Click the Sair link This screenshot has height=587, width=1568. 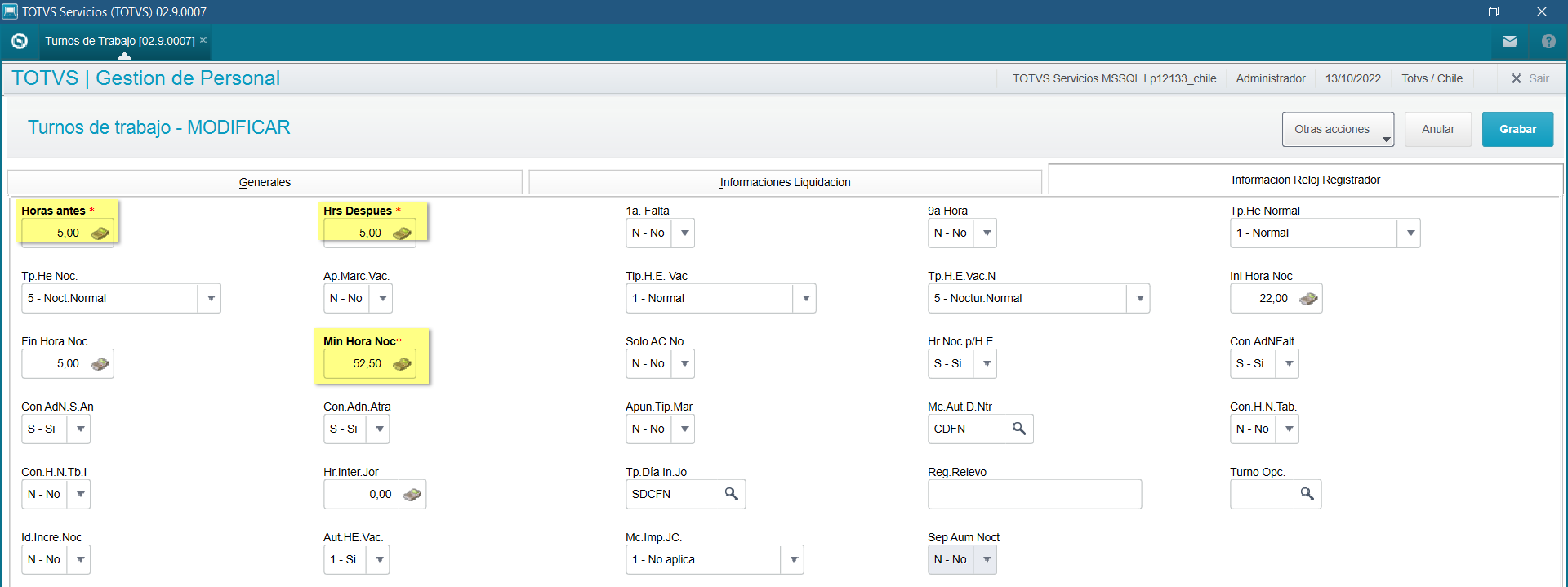click(1539, 78)
